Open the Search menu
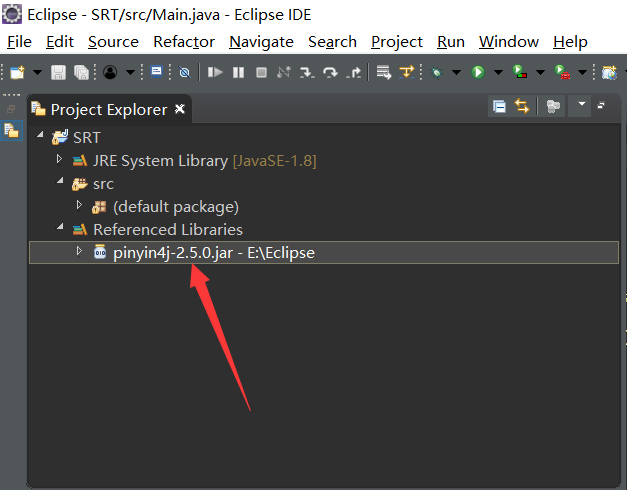The height and width of the screenshot is (490, 627). [x=332, y=42]
